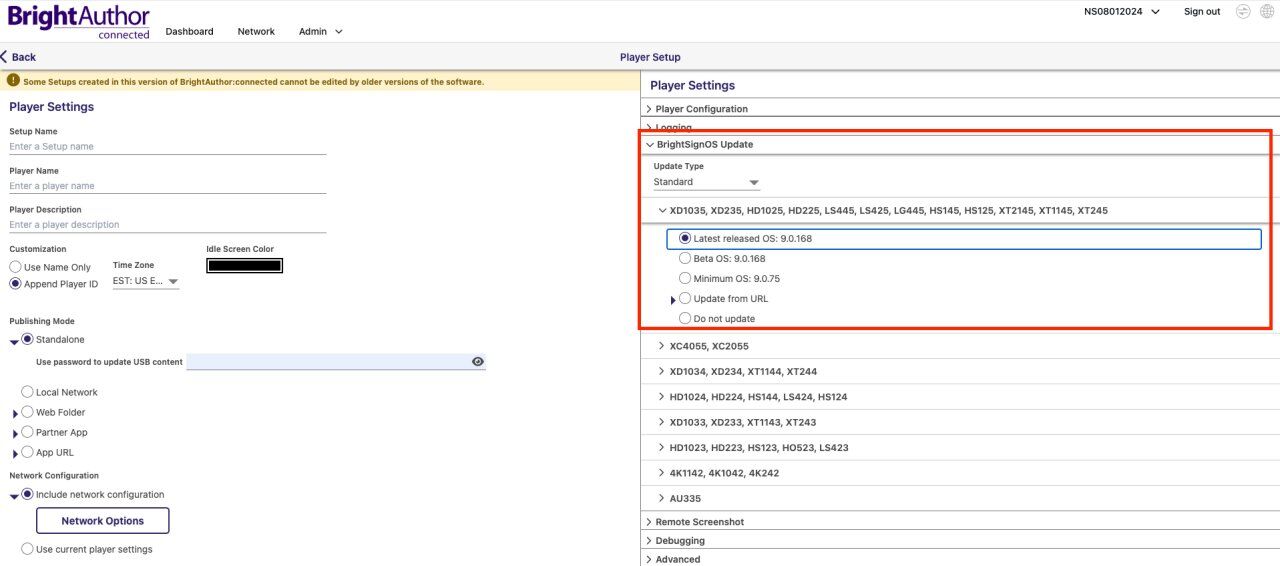Select the Beta OS 9.0.168 option
Screen dimensions: 1280x566
point(685,258)
